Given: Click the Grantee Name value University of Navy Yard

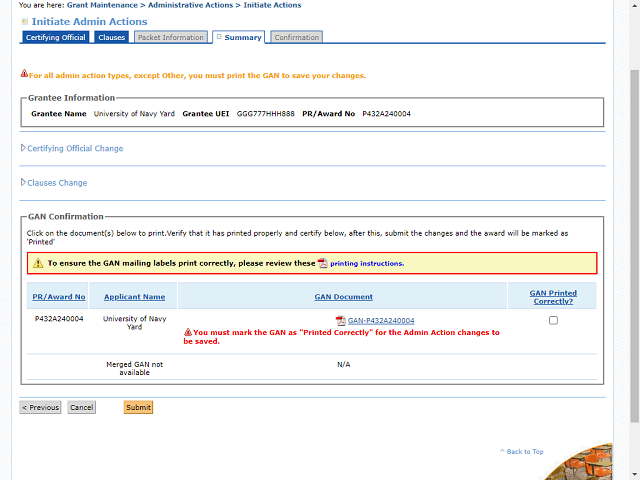Looking at the screenshot, I should 134,114.
